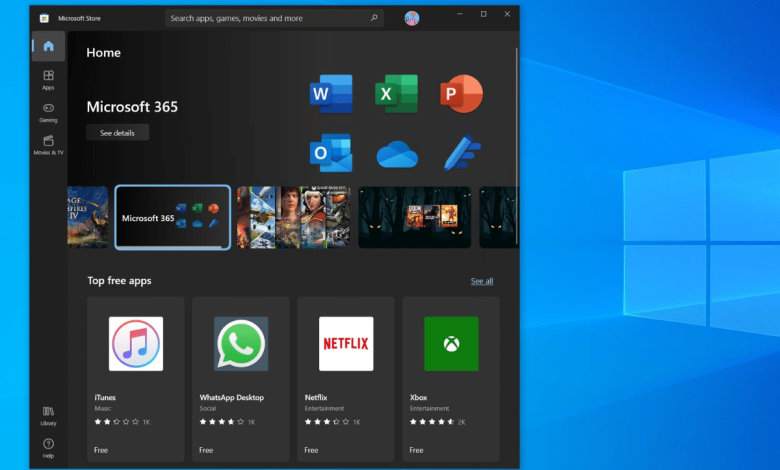Click the See details button
This screenshot has width=780, height=470.
coord(117,133)
